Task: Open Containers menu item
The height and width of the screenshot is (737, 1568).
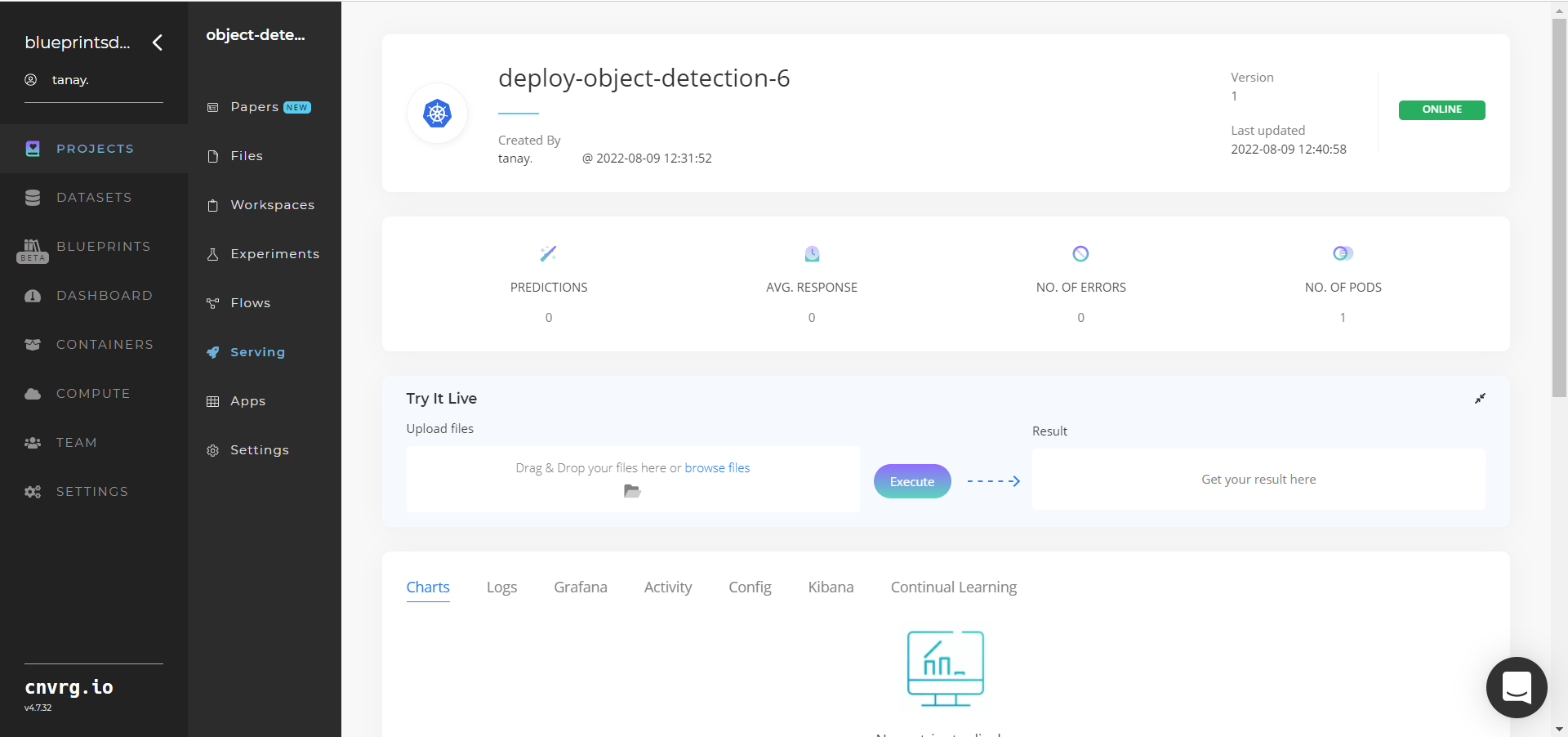Action: click(105, 345)
